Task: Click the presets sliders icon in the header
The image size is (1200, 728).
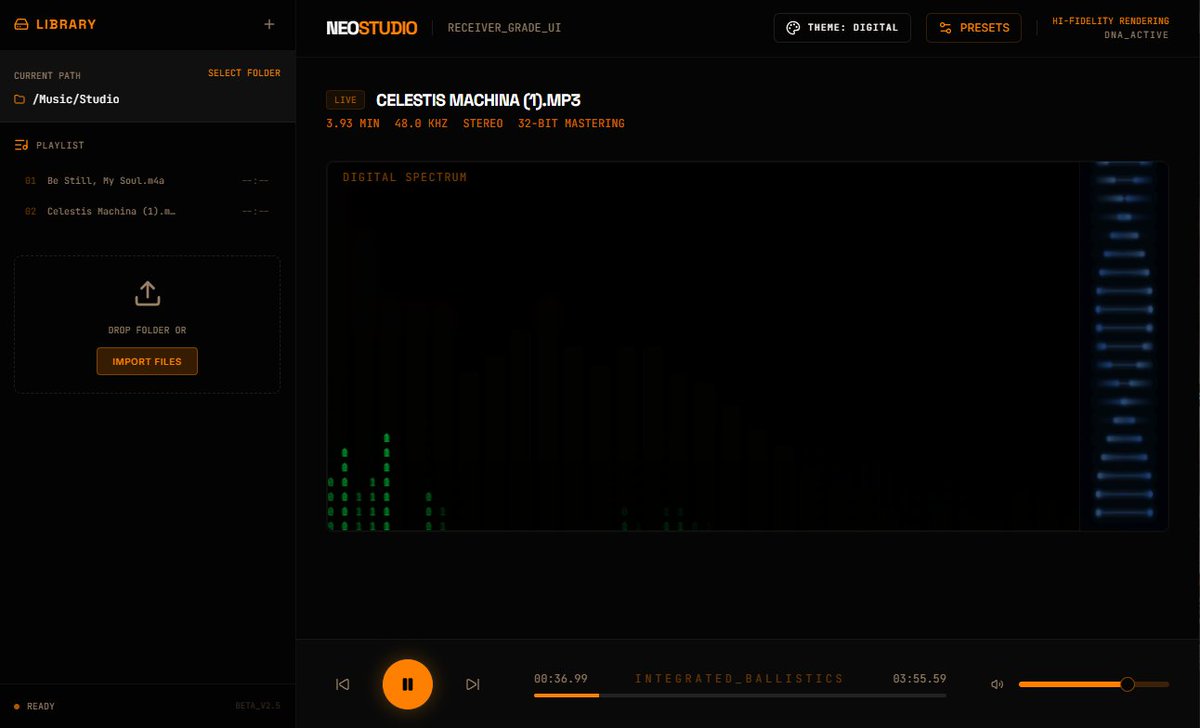Action: (x=944, y=27)
